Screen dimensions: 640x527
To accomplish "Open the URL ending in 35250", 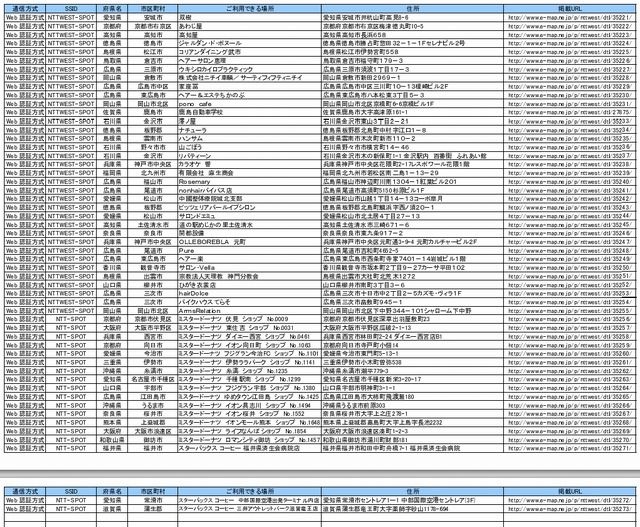I will [x=570, y=268].
